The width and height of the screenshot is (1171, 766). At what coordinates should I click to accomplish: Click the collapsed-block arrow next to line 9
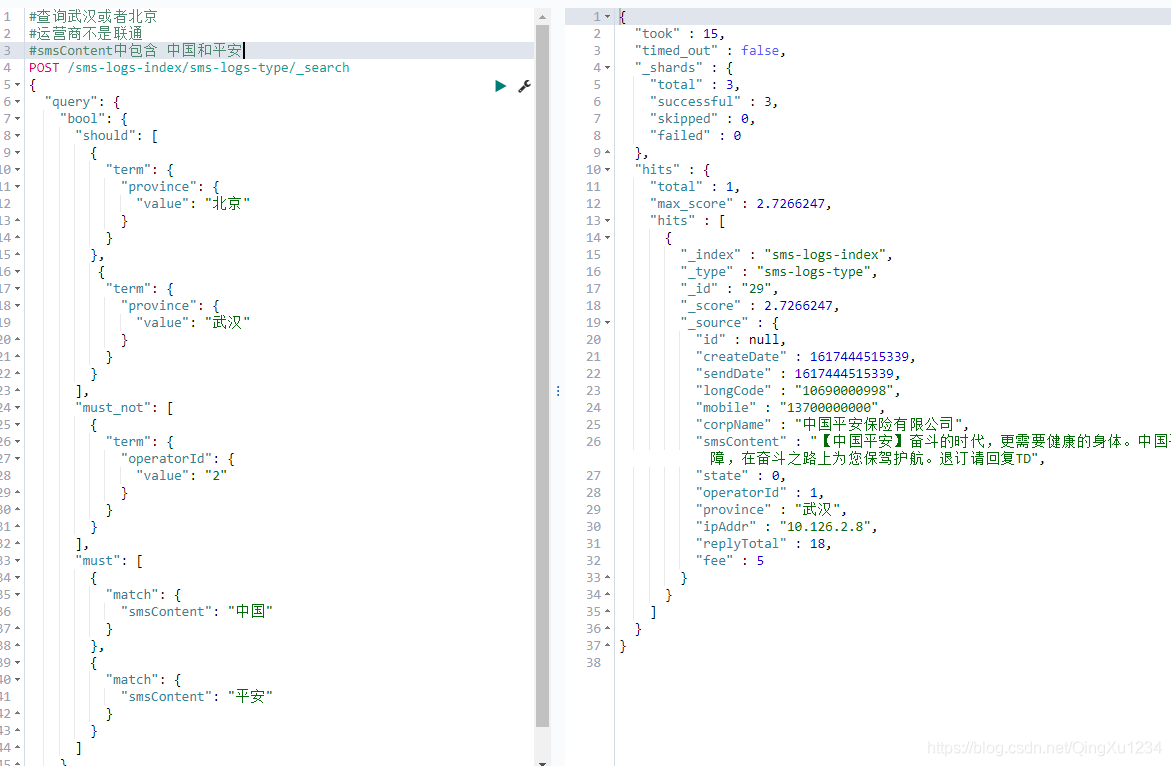(x=606, y=151)
